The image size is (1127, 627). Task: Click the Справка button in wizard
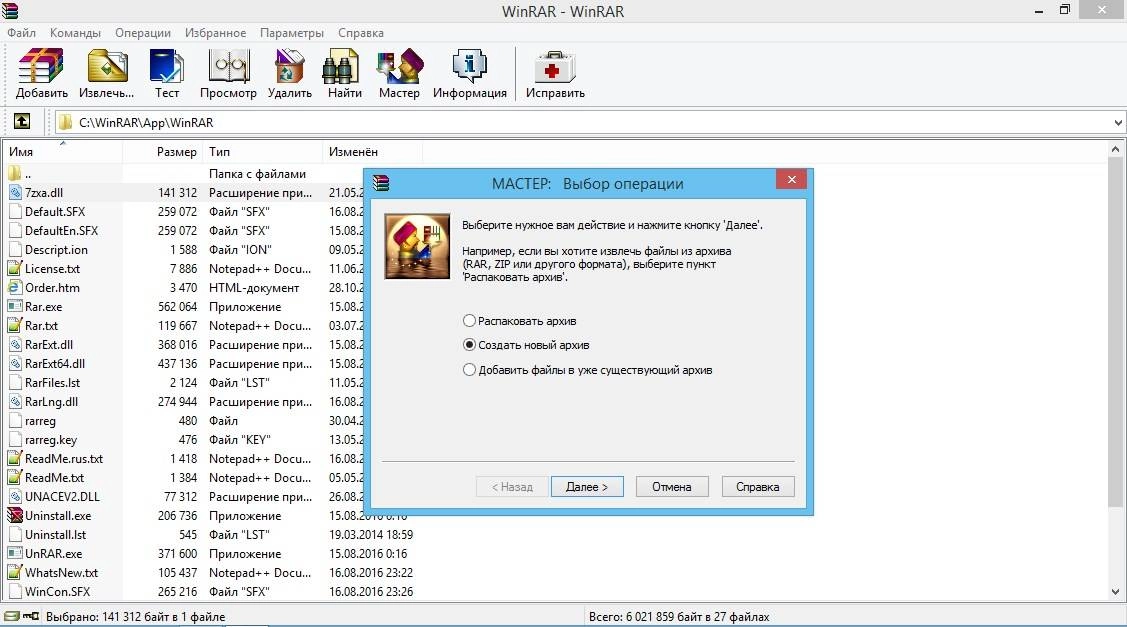[758, 487]
